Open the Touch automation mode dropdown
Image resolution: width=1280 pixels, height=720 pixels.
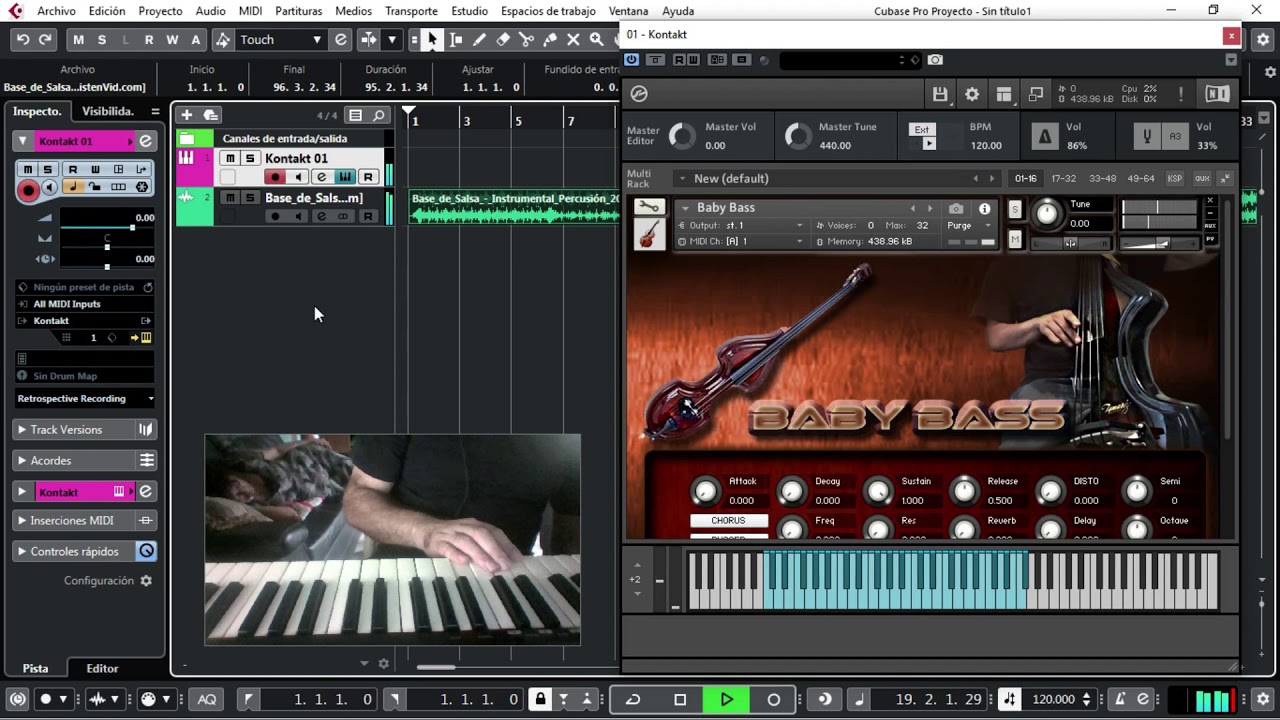(280, 40)
